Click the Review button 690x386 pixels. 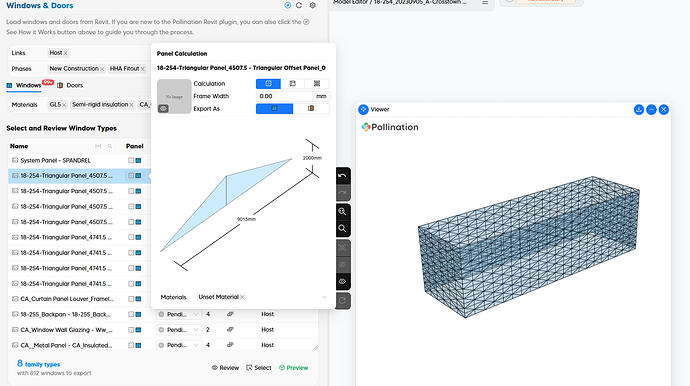(225, 368)
